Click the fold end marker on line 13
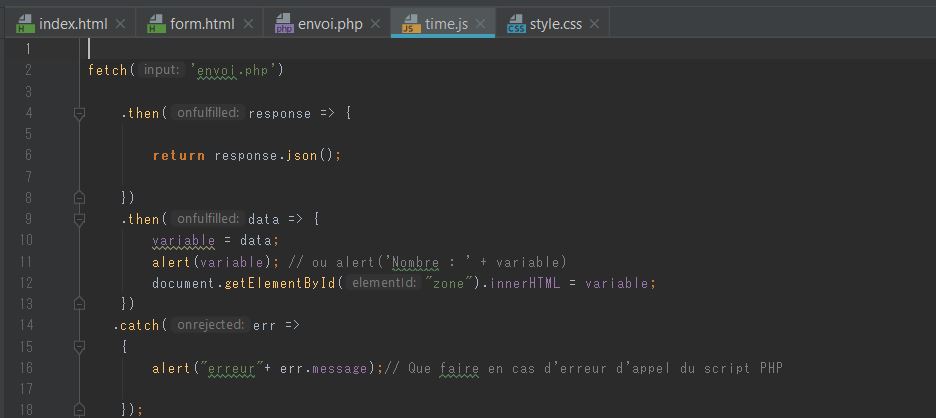 point(79,304)
